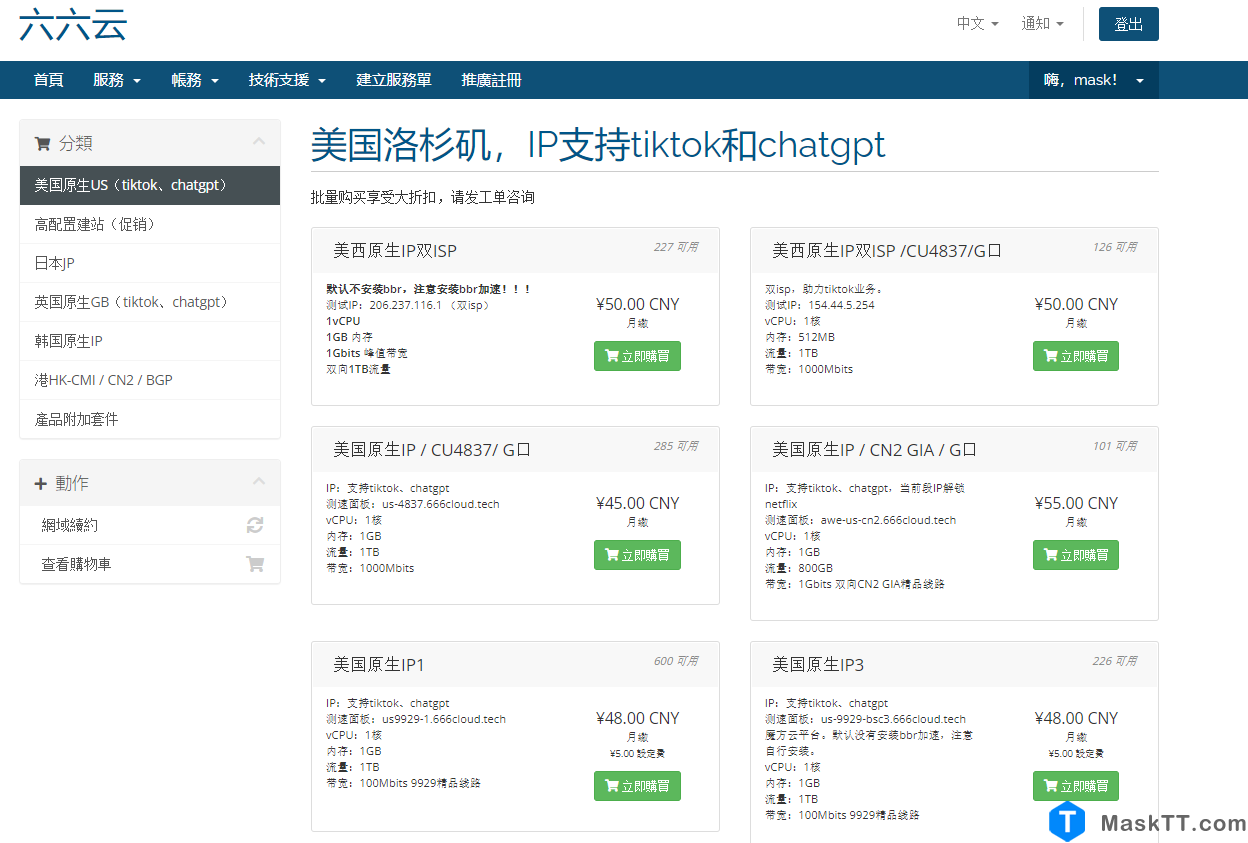Collapse the 分類 panel chevron
Image resolution: width=1248 pixels, height=843 pixels.
[x=259, y=142]
